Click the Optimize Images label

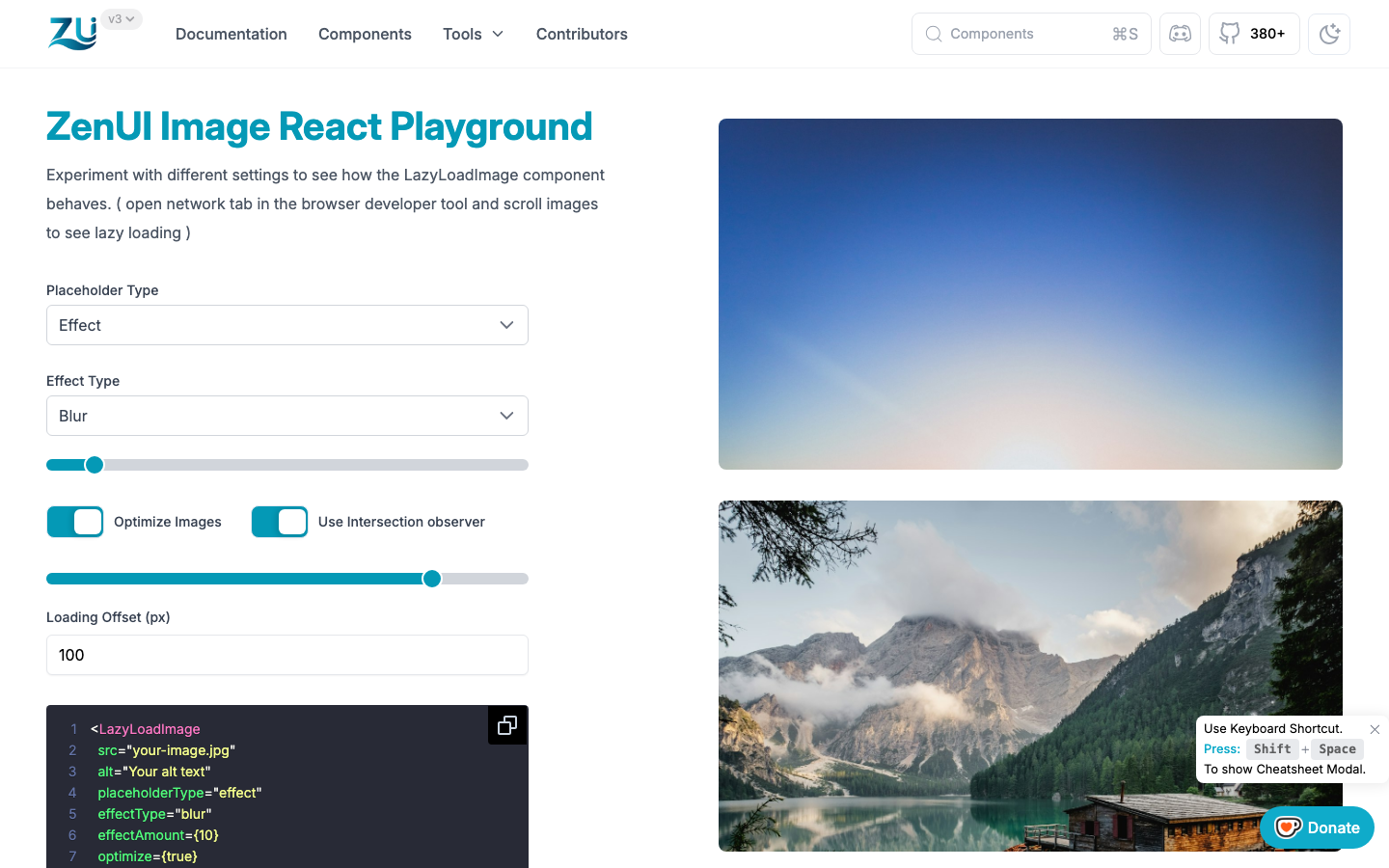point(168,522)
